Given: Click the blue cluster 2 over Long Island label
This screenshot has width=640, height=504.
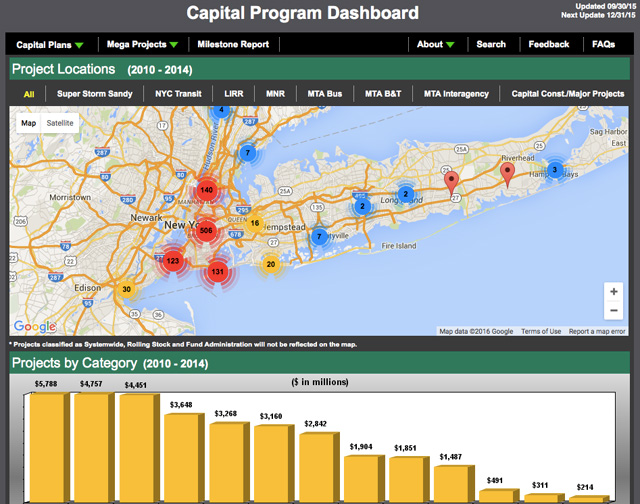Looking at the screenshot, I should coord(405,194).
